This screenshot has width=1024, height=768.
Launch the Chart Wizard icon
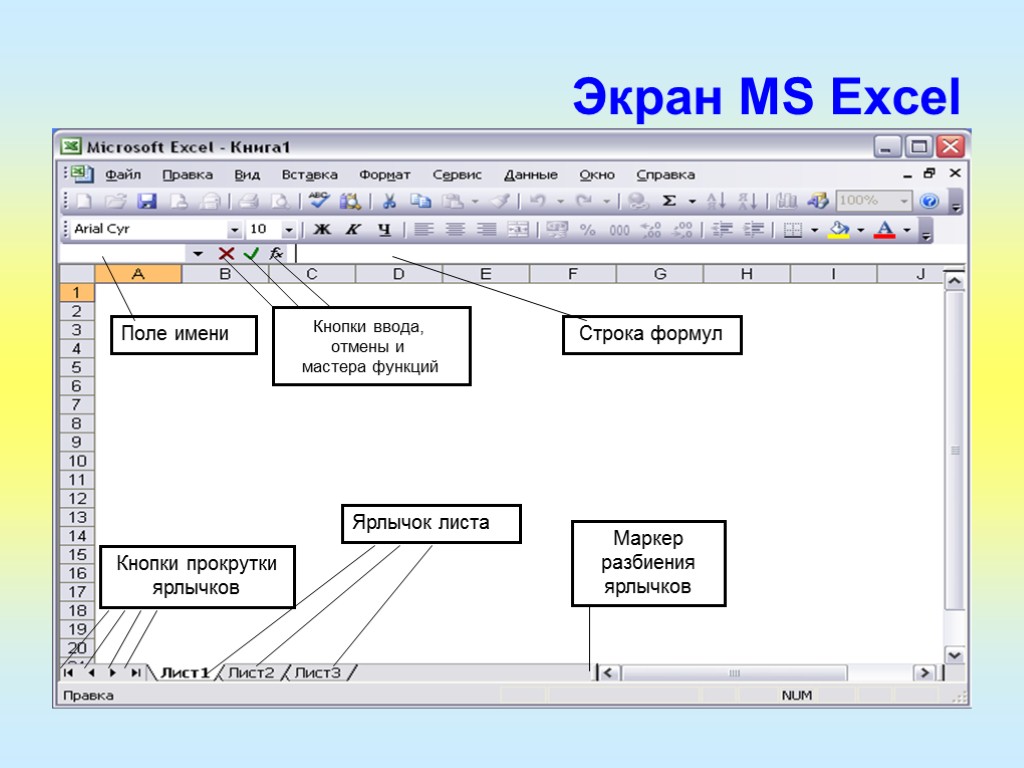tap(786, 201)
